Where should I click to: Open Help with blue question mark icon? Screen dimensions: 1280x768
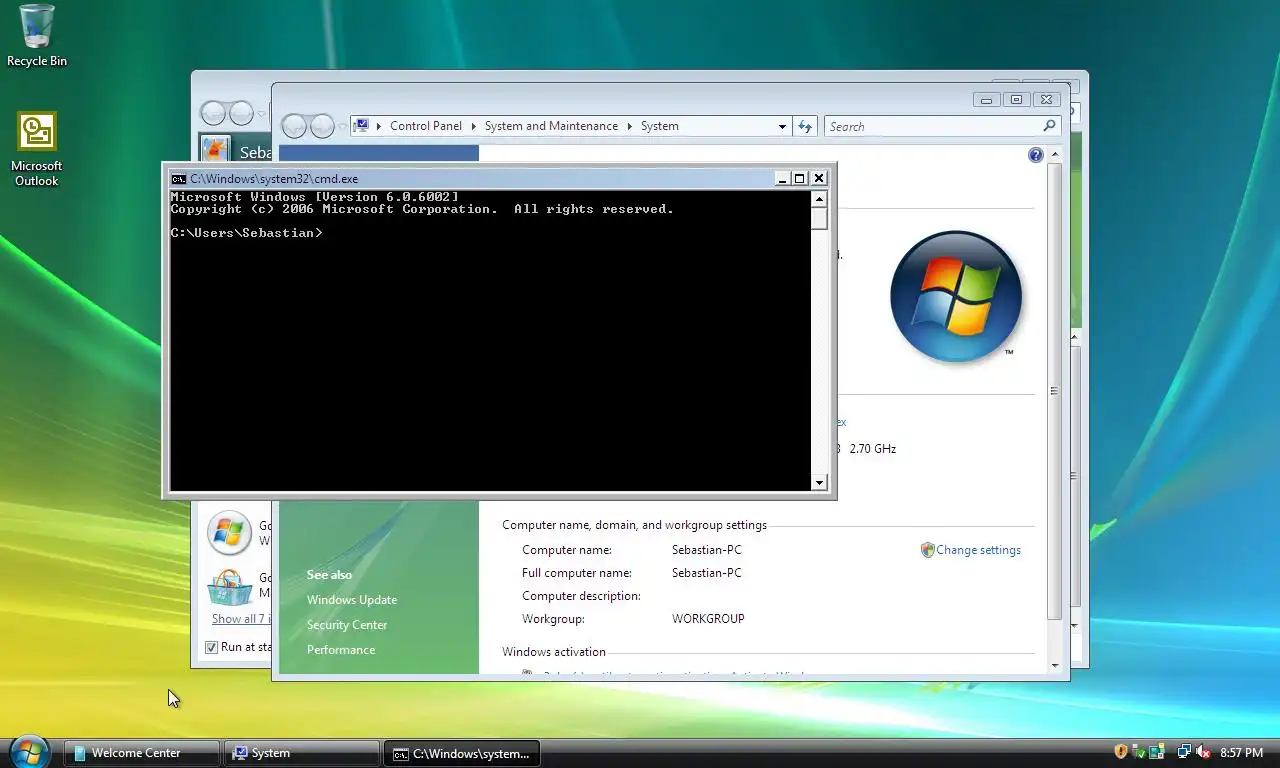pos(1035,155)
